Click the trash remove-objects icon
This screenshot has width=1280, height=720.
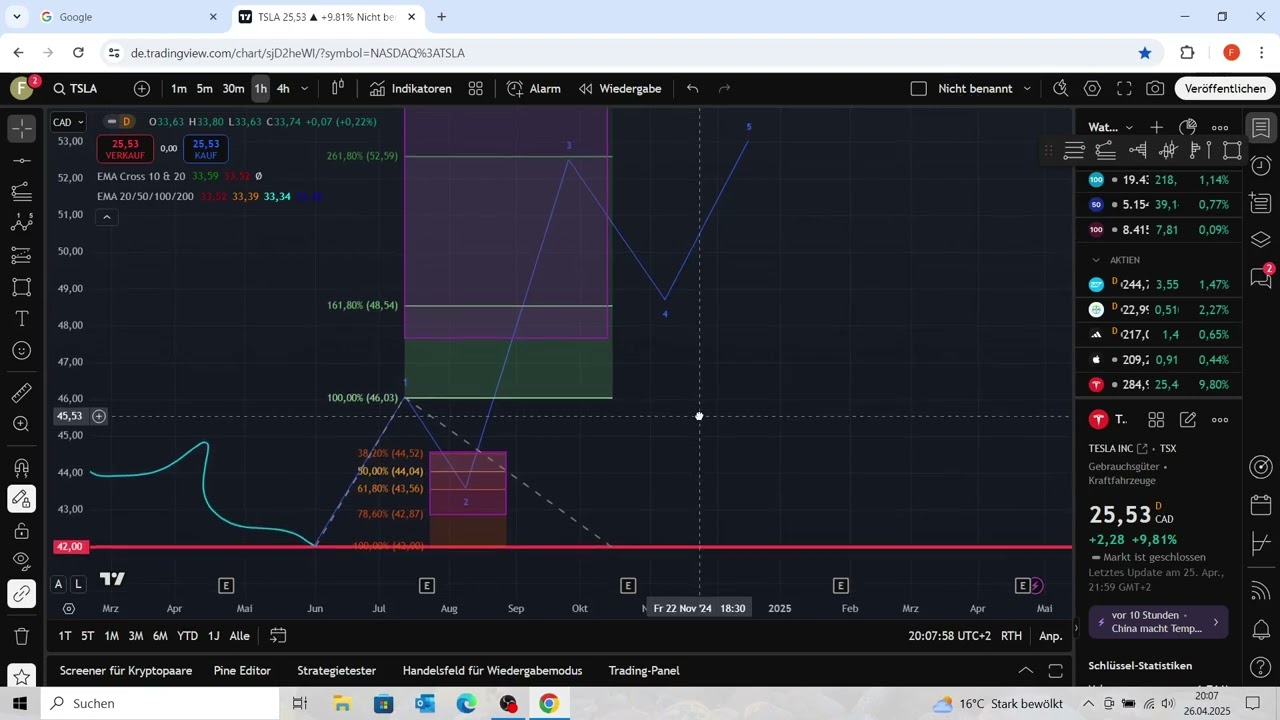pyautogui.click(x=22, y=636)
